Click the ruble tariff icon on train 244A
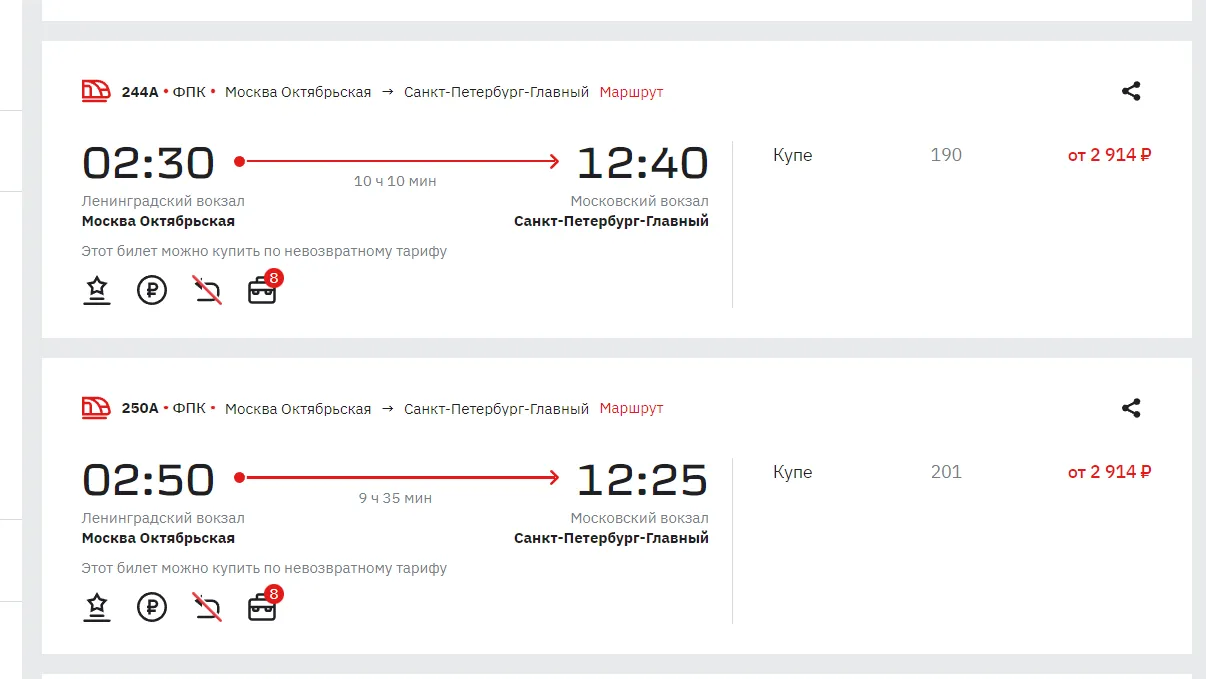 (152, 291)
